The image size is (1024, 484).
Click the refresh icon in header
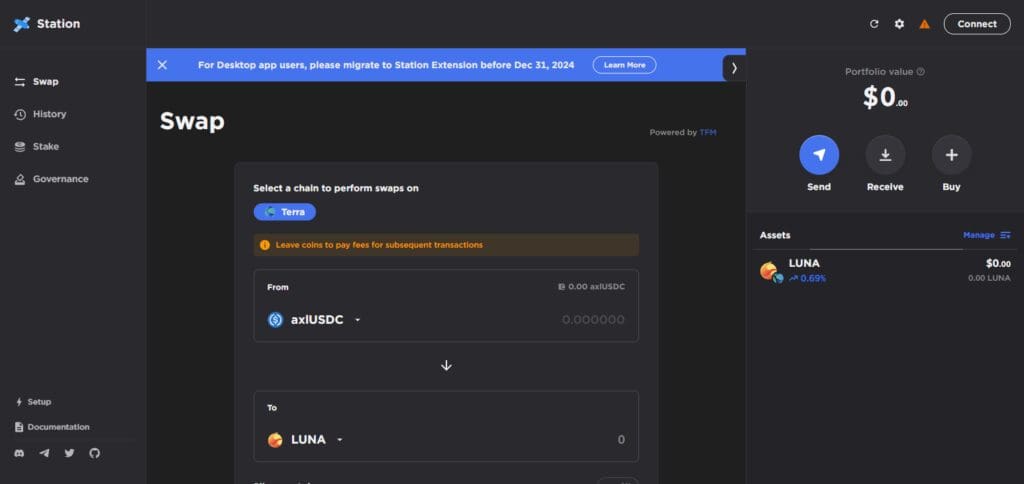[x=874, y=24]
